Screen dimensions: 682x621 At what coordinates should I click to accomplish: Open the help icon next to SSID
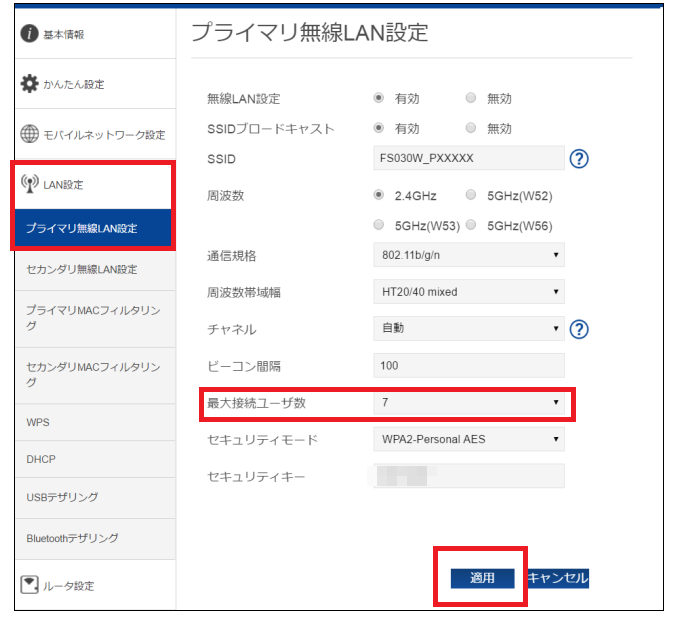pos(578,159)
